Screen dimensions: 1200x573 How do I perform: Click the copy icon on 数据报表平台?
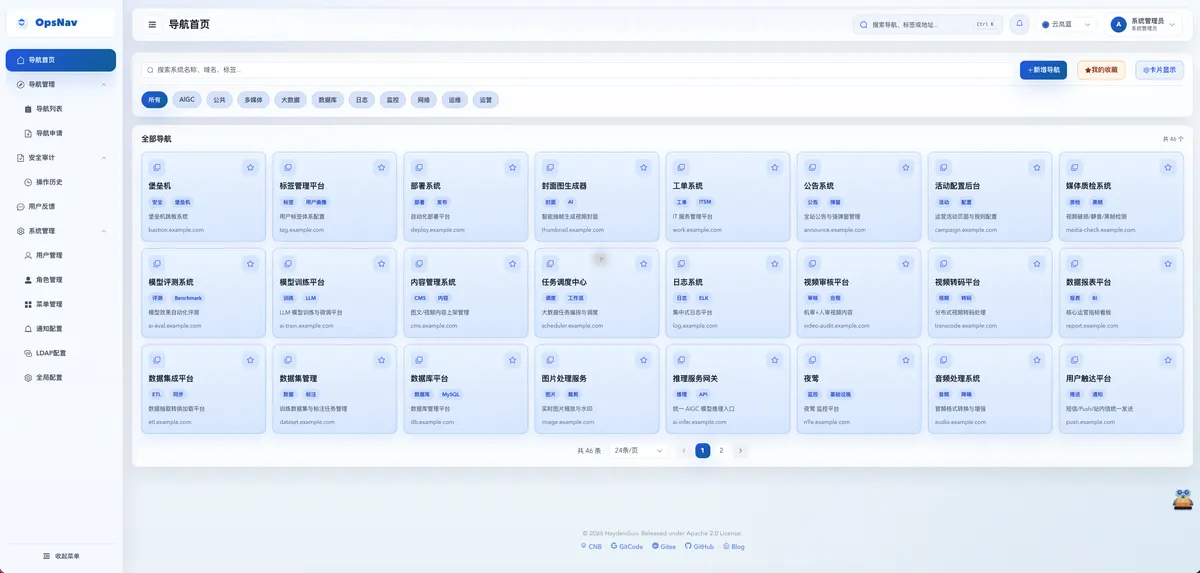[1074, 264]
